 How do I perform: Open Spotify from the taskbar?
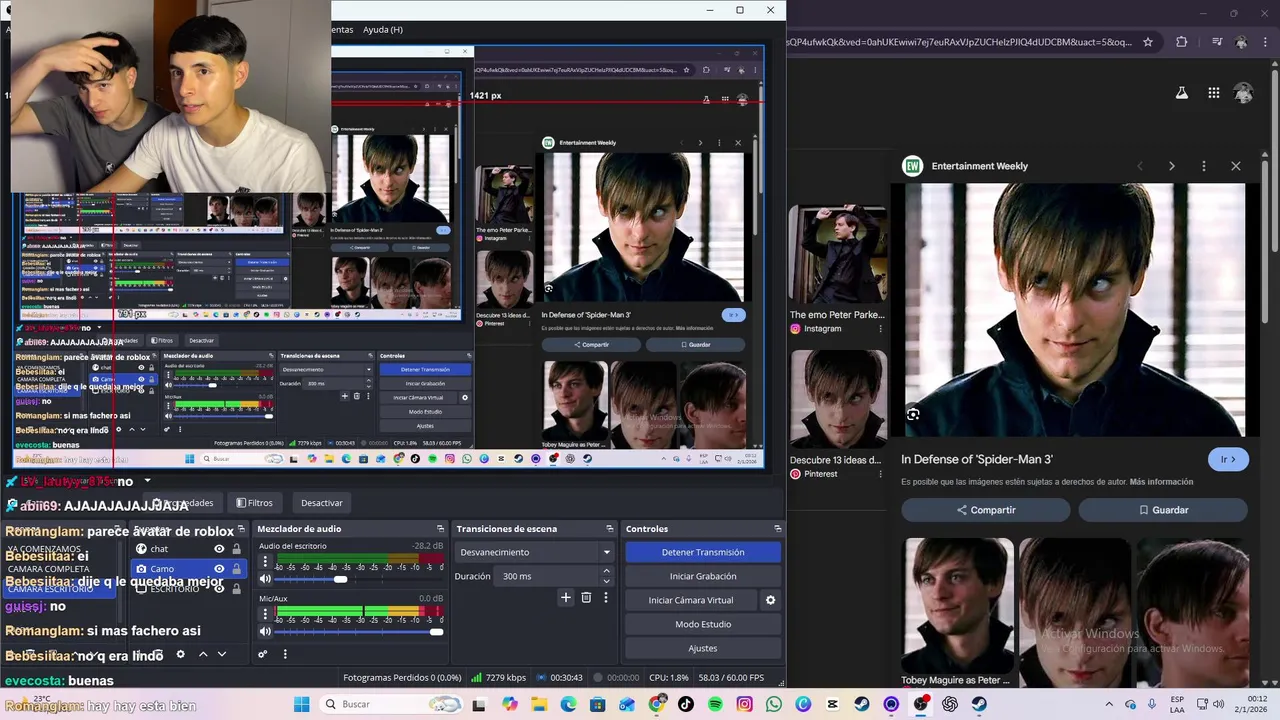[x=715, y=704]
